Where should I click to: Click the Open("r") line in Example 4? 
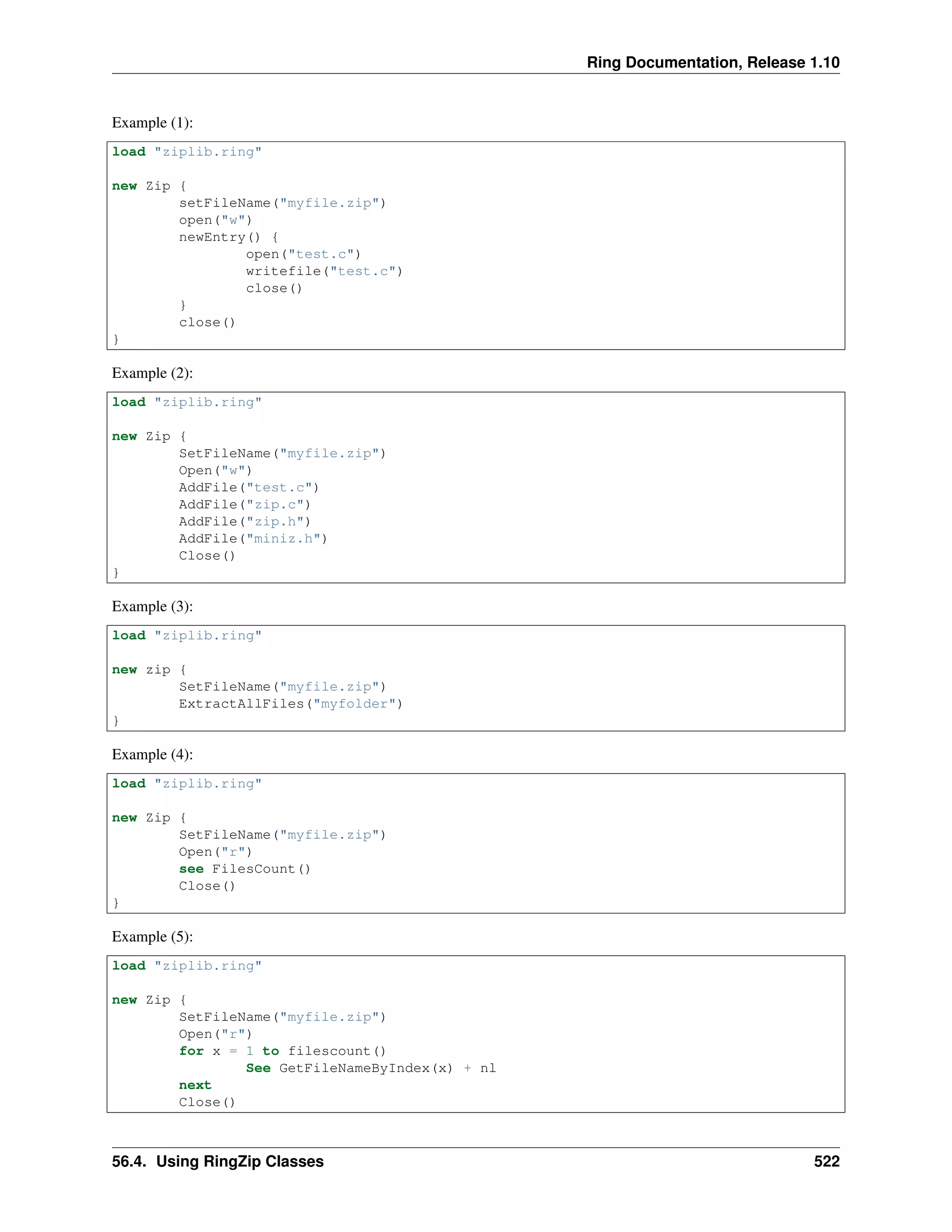click(x=215, y=852)
